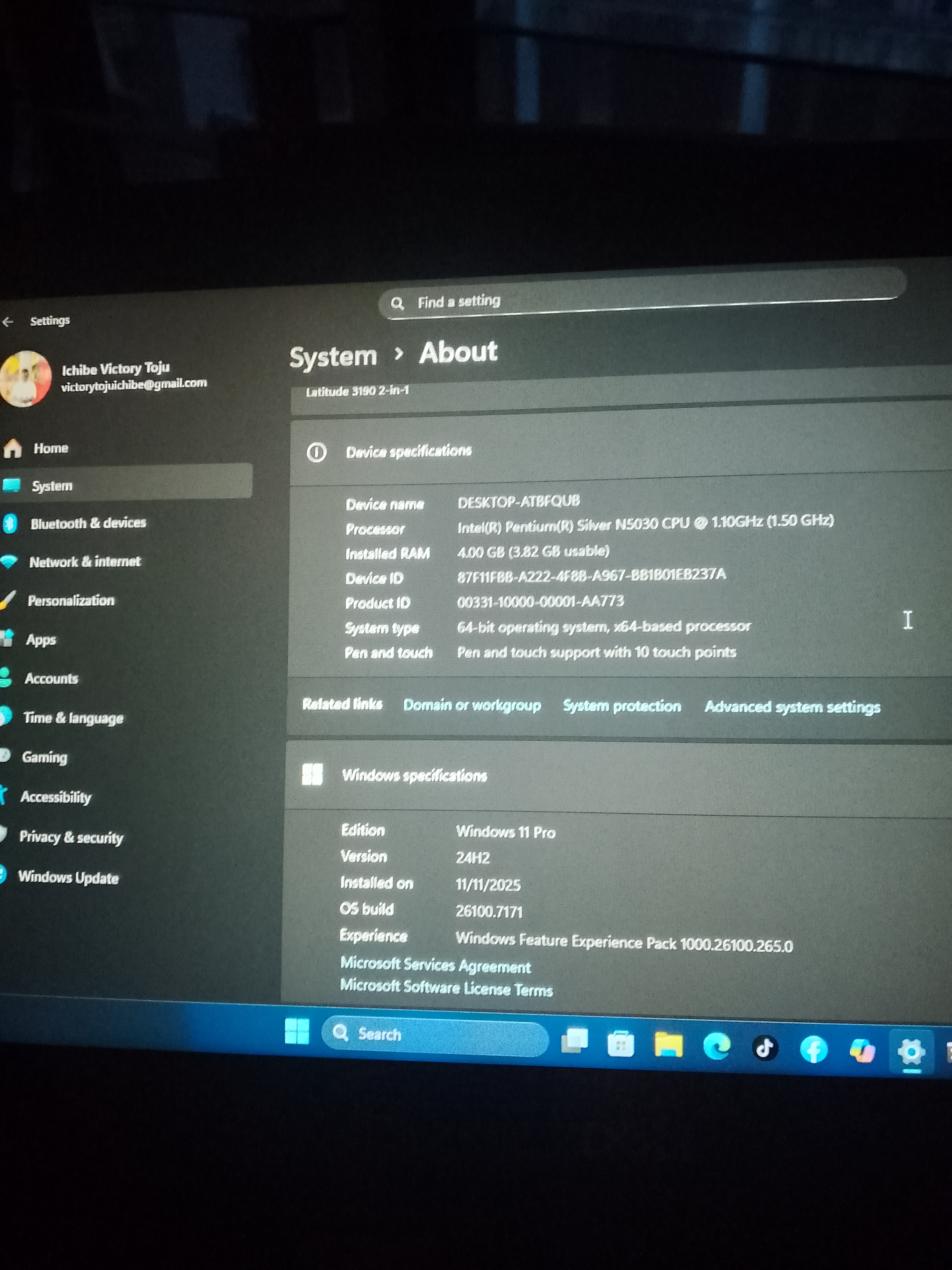Open Apps settings
Image resolution: width=952 pixels, height=1270 pixels.
click(41, 640)
